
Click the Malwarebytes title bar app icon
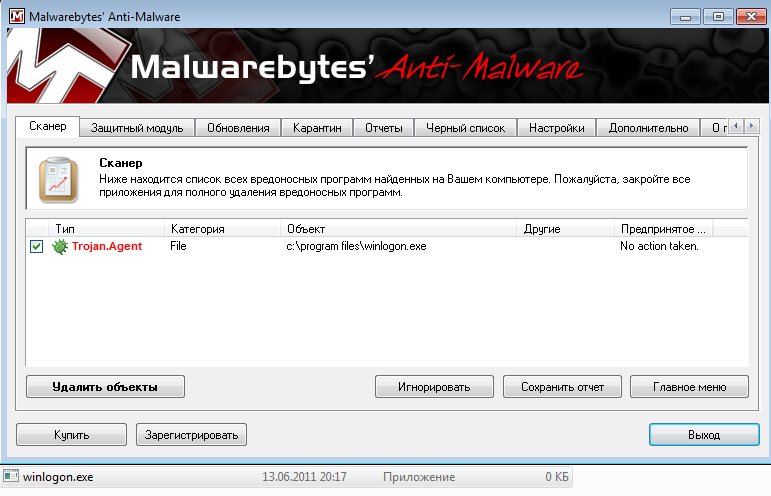[16, 16]
